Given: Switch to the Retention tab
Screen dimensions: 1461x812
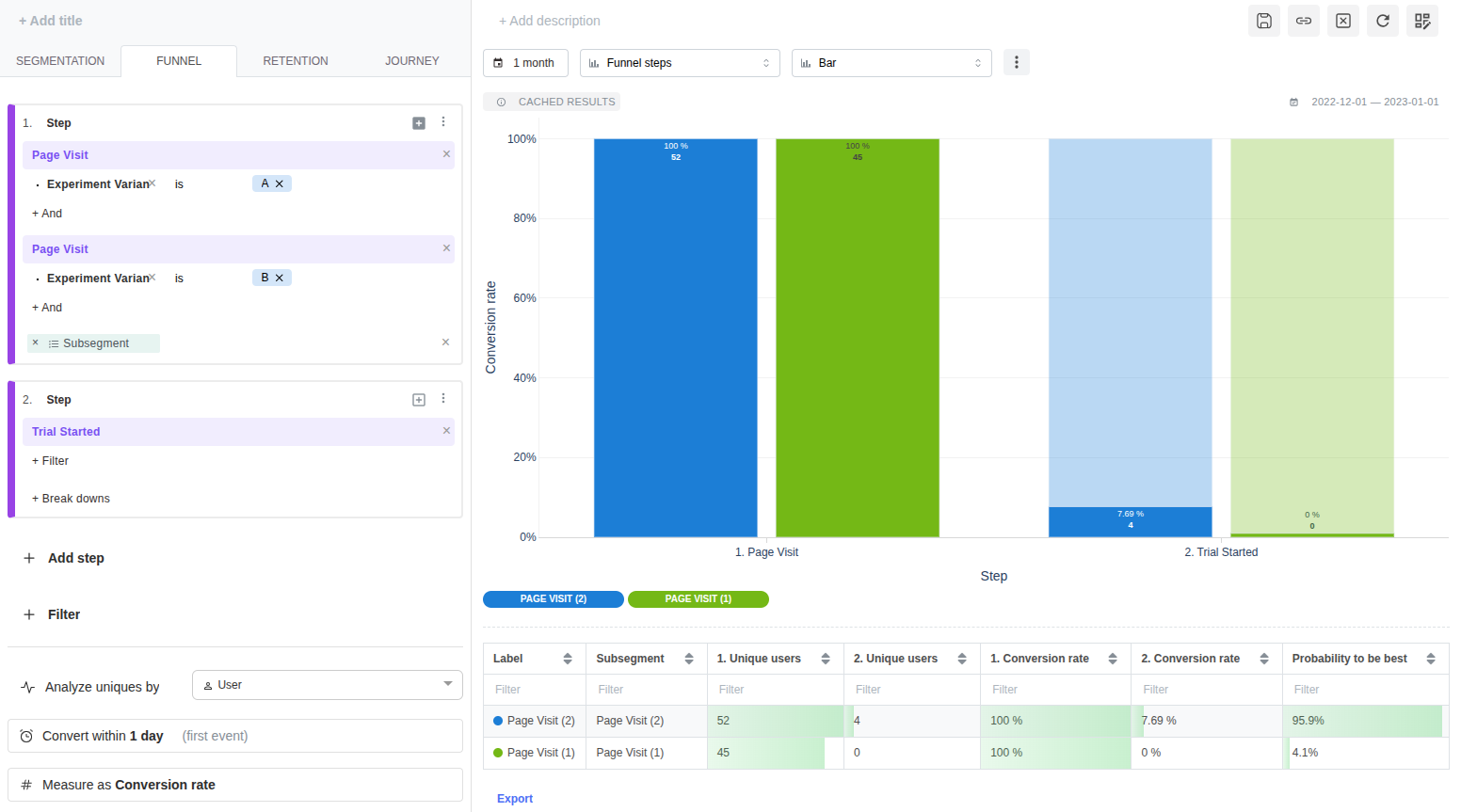Looking at the screenshot, I should [296, 61].
